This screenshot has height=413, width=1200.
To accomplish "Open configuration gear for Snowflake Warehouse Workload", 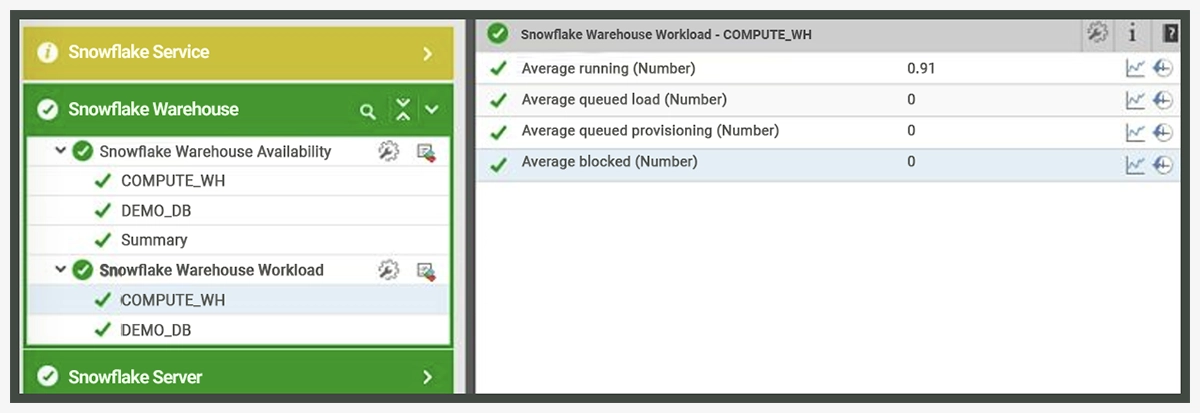I will tap(388, 270).
